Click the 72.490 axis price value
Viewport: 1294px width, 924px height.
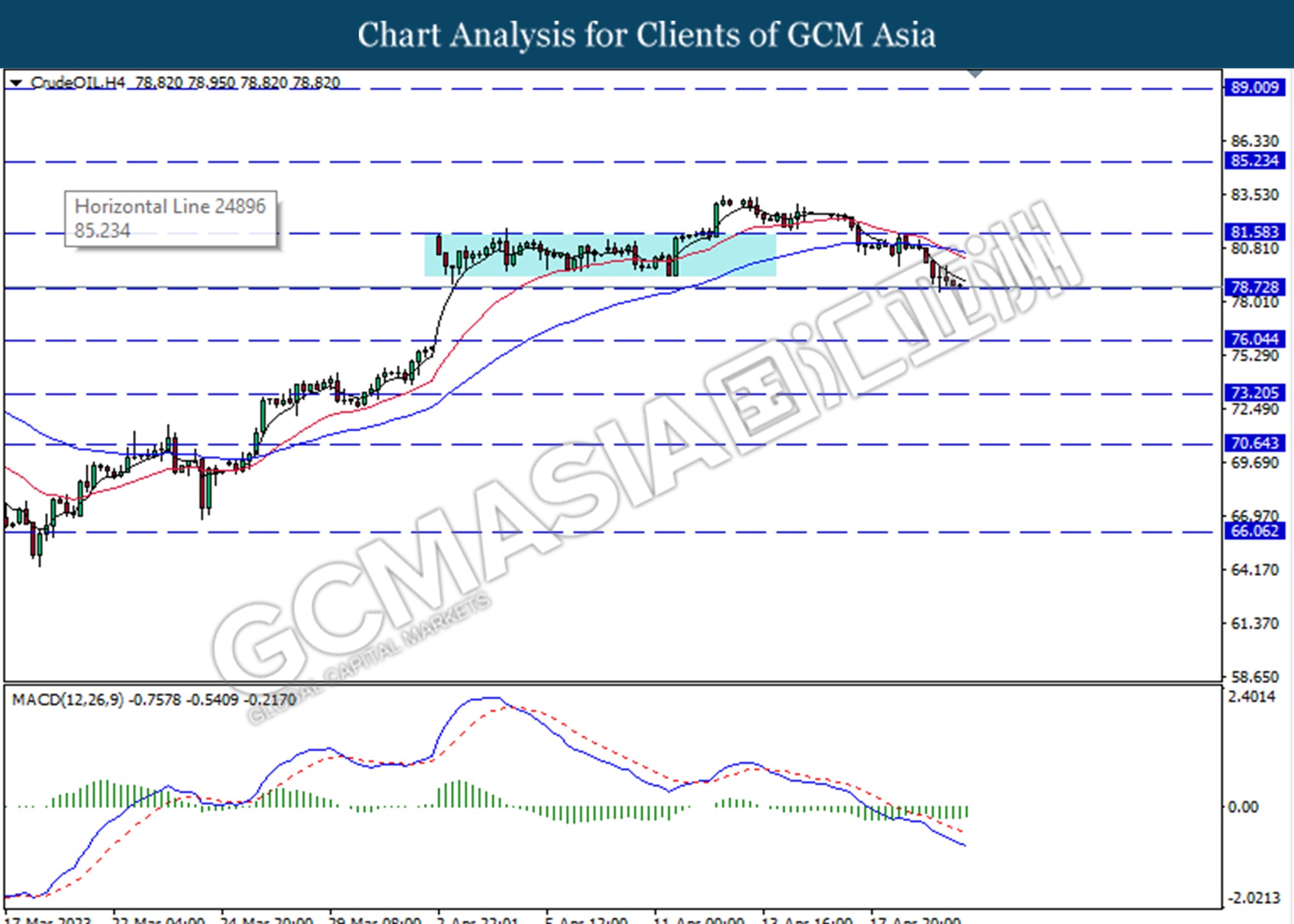pyautogui.click(x=1255, y=409)
